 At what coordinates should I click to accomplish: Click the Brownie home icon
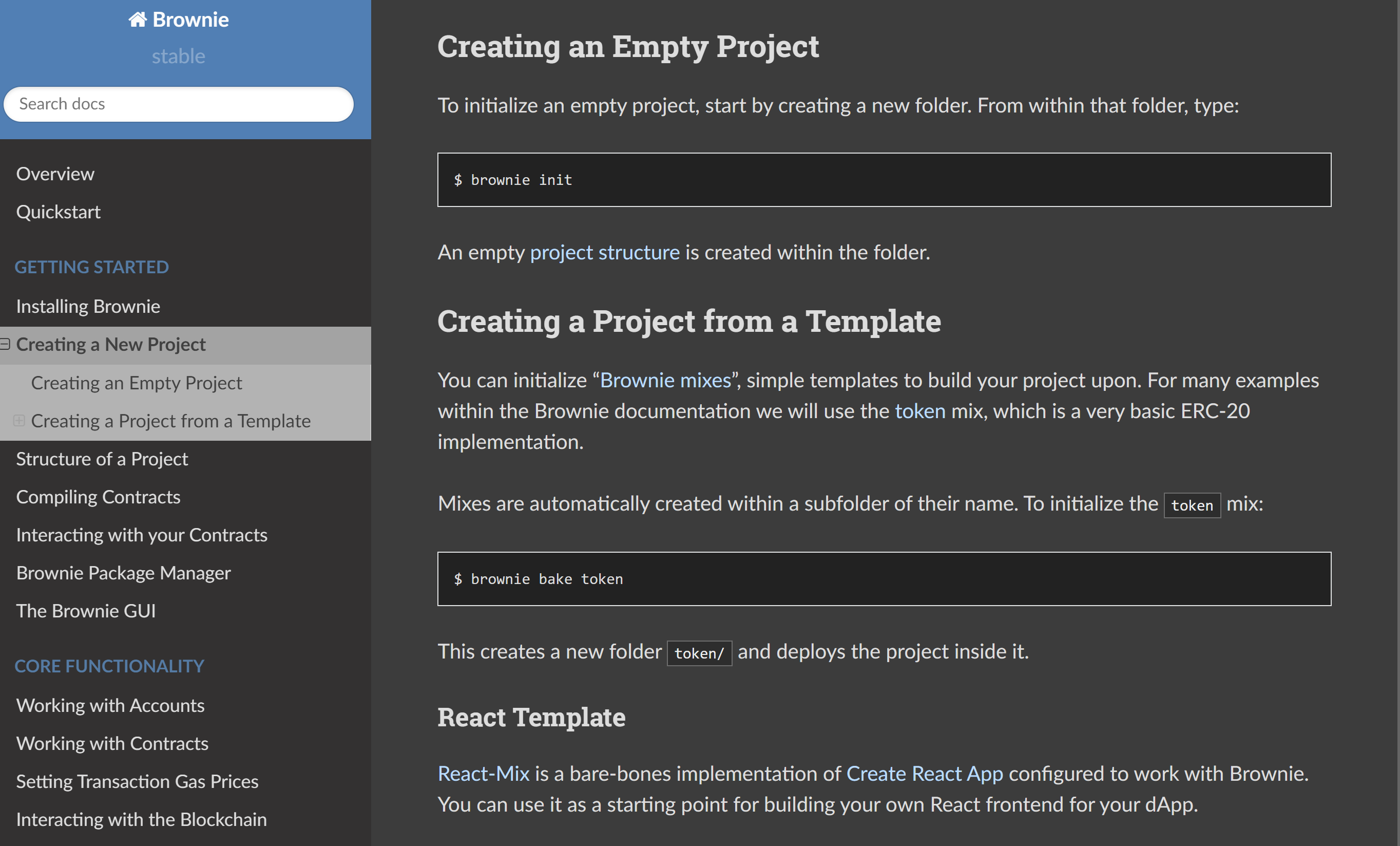[137, 20]
